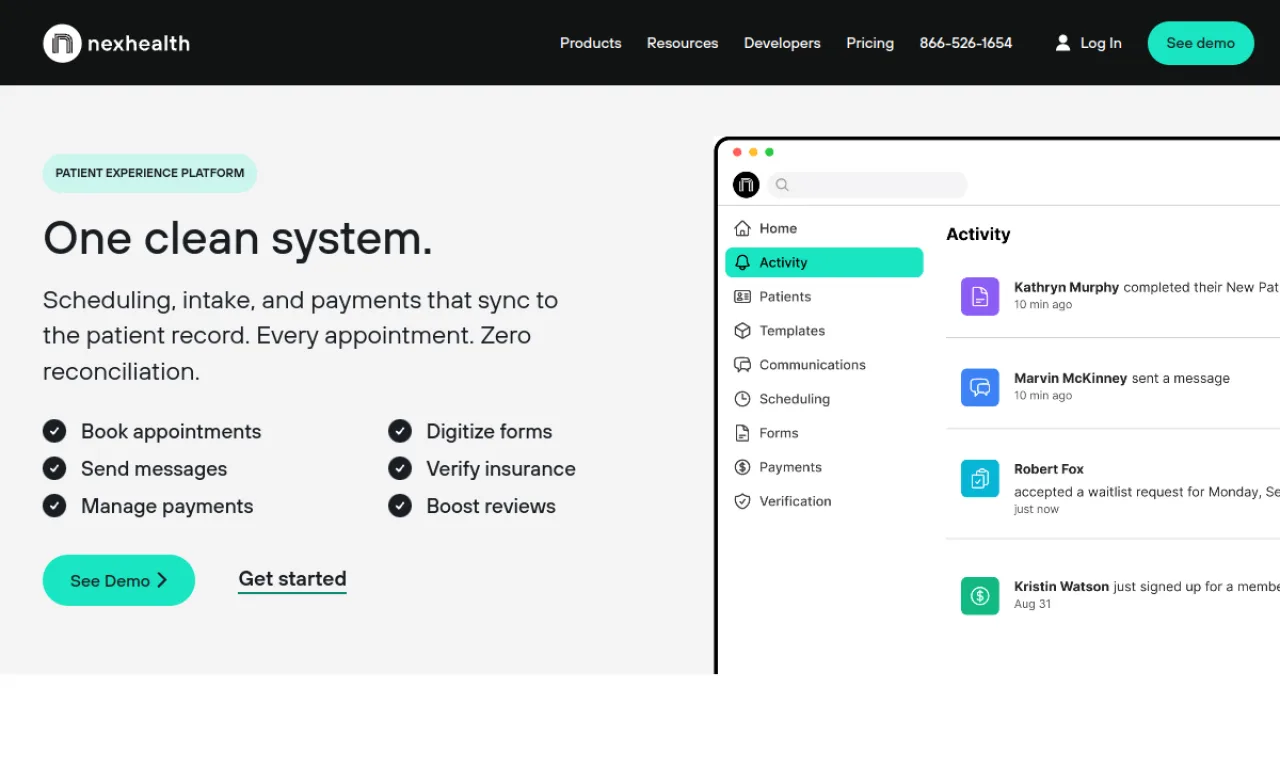The height and width of the screenshot is (768, 1280).
Task: Click the Robert Fox name
Action: point(1048,469)
